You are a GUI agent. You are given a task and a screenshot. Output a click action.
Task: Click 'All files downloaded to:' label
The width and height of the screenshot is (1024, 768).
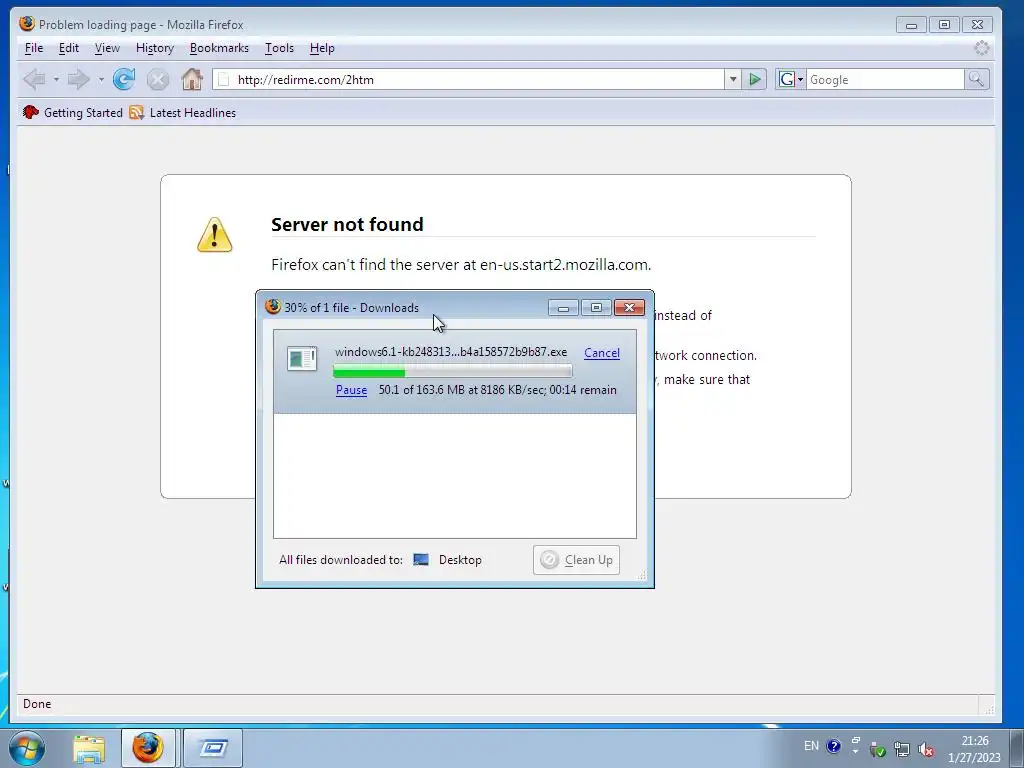[x=341, y=560]
